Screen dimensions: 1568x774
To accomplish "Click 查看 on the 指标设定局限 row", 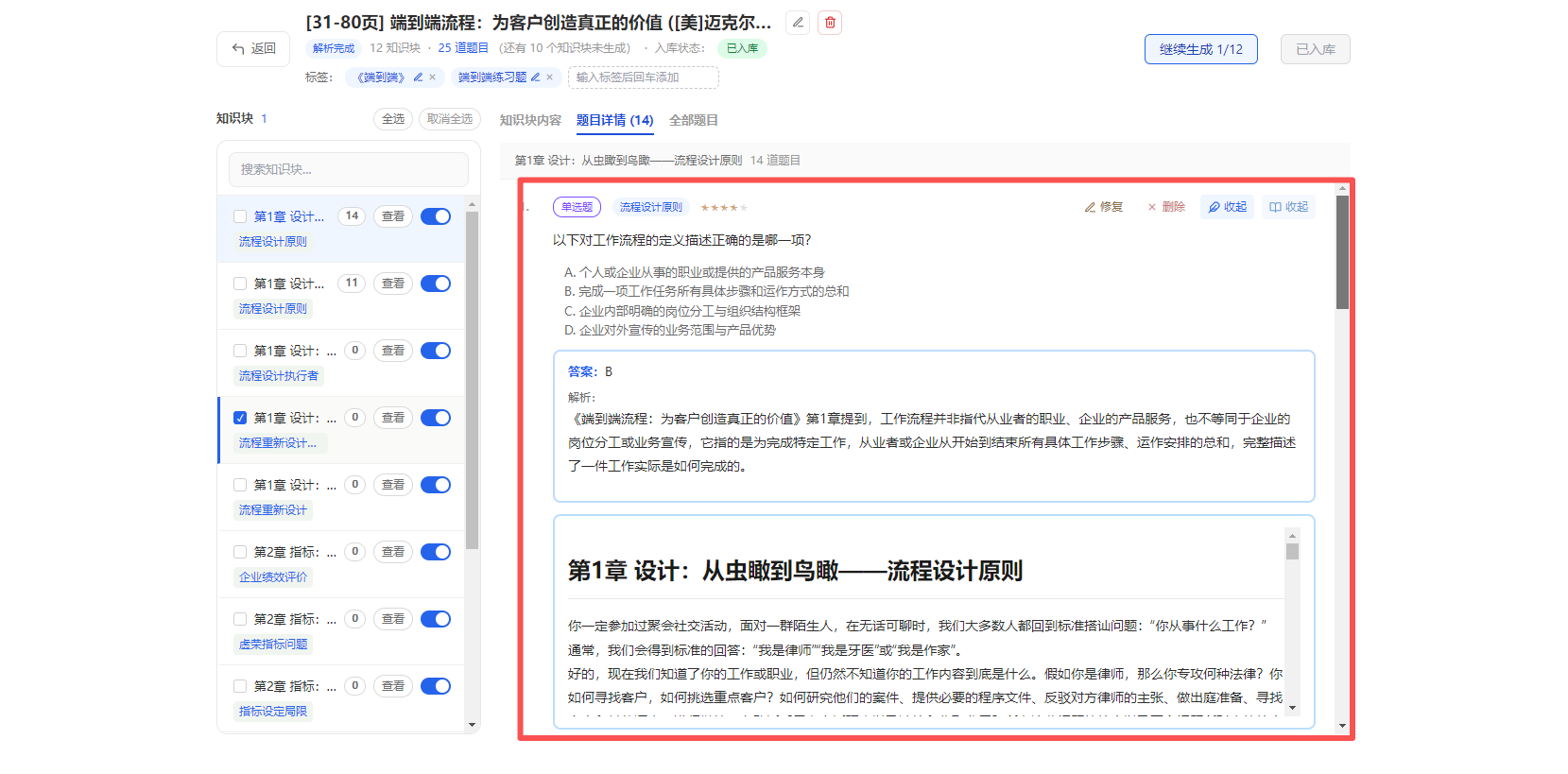I will click(x=393, y=686).
